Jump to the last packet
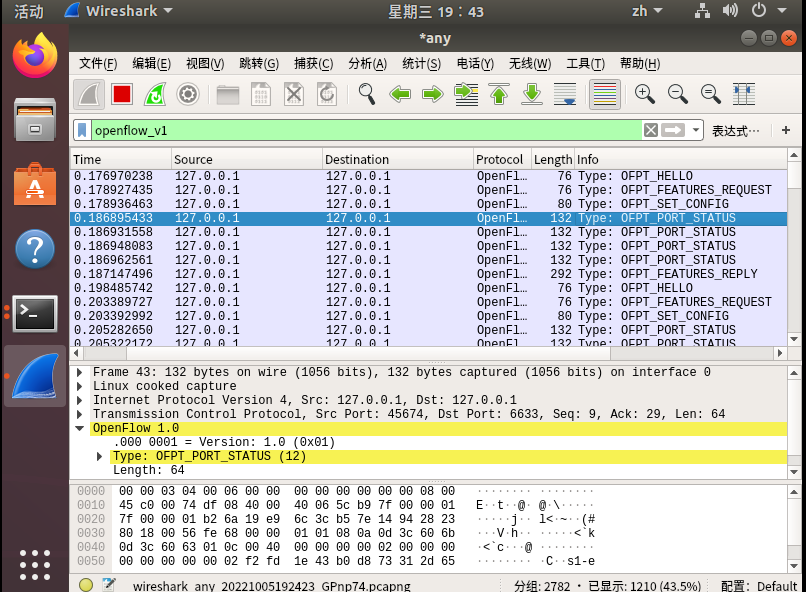This screenshot has height=592, width=806. [532, 95]
